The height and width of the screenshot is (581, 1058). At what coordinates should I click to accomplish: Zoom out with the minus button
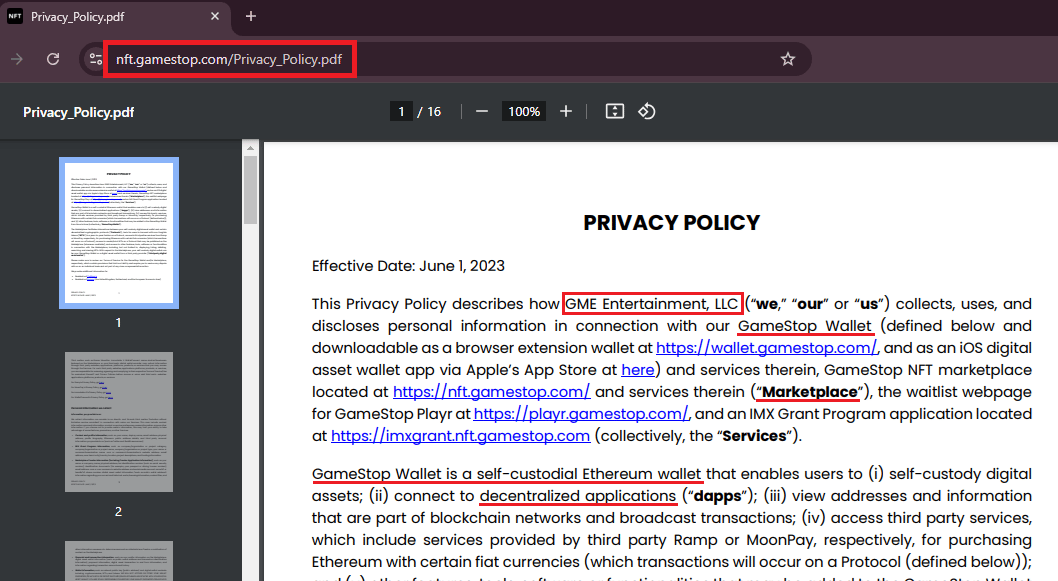click(x=482, y=111)
